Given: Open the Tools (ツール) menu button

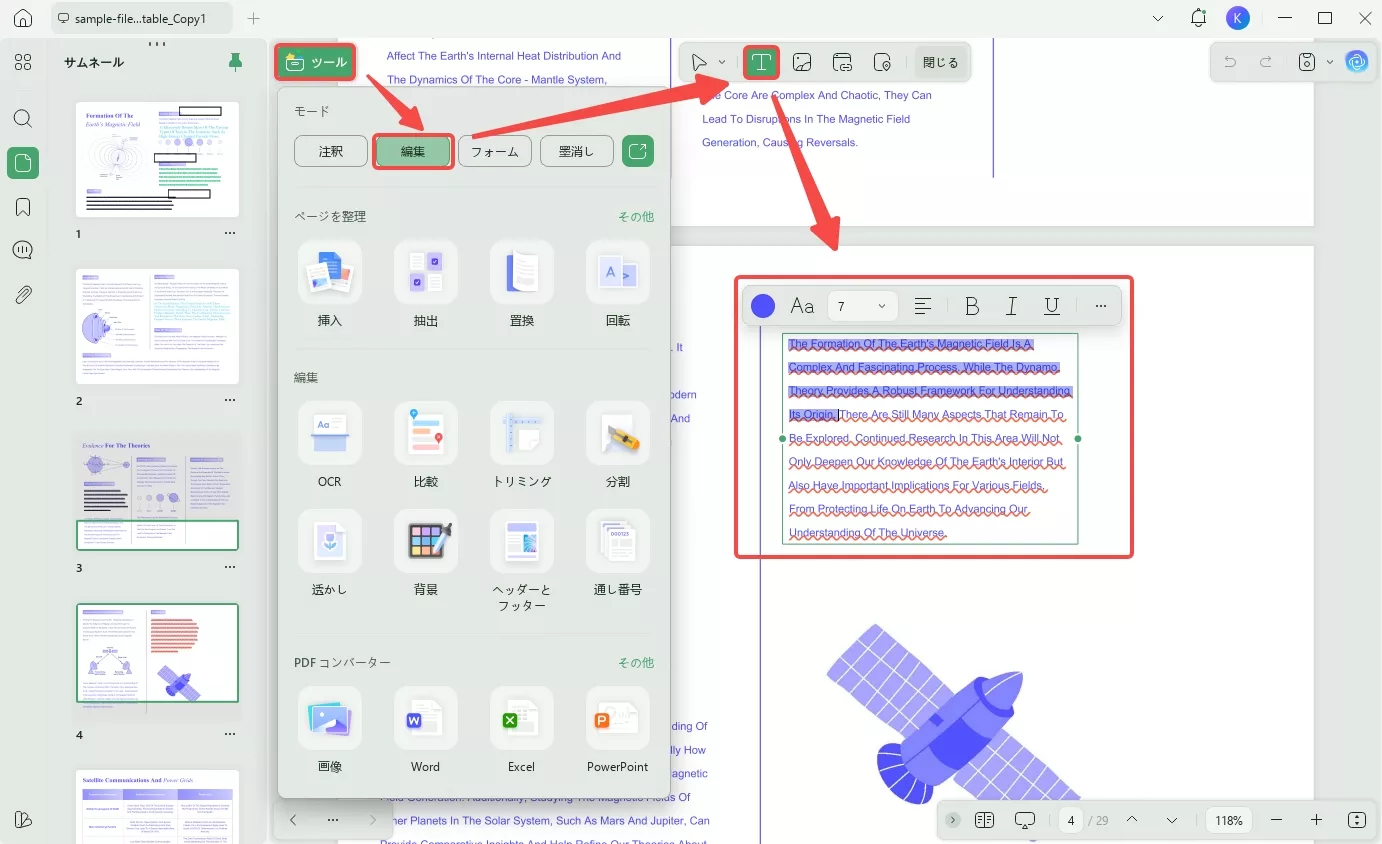Looking at the screenshot, I should coord(315,63).
